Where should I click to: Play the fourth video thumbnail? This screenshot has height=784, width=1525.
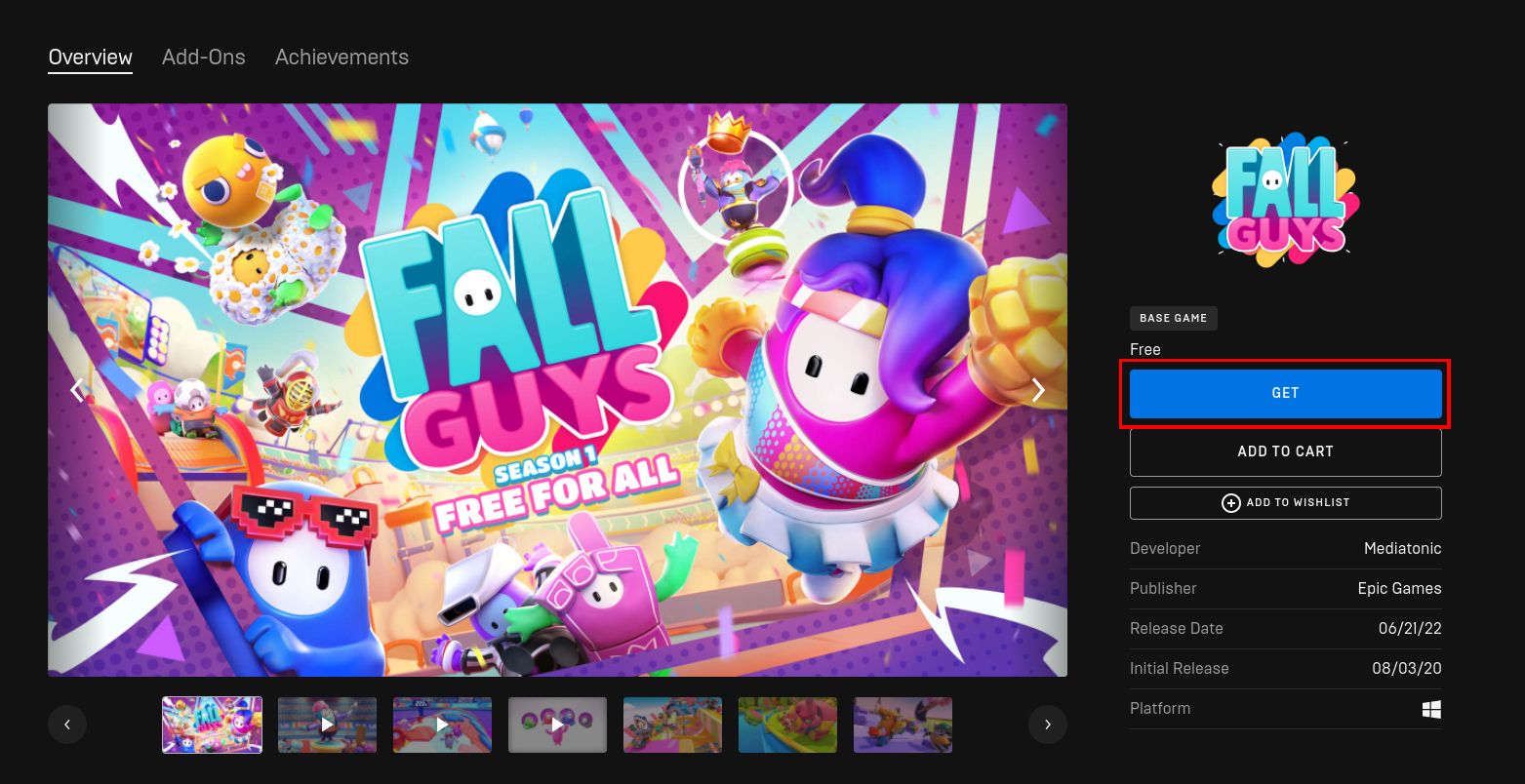(557, 725)
